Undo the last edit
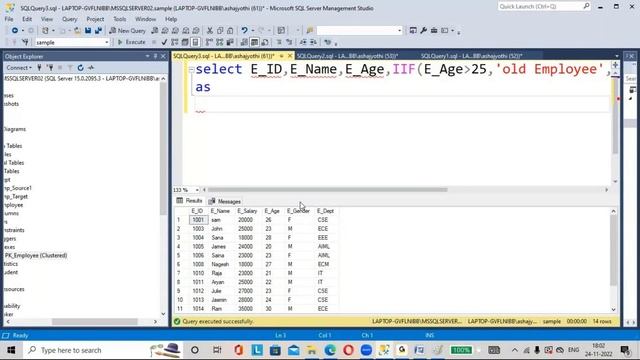The image size is (640, 360). pyautogui.click(x=244, y=31)
